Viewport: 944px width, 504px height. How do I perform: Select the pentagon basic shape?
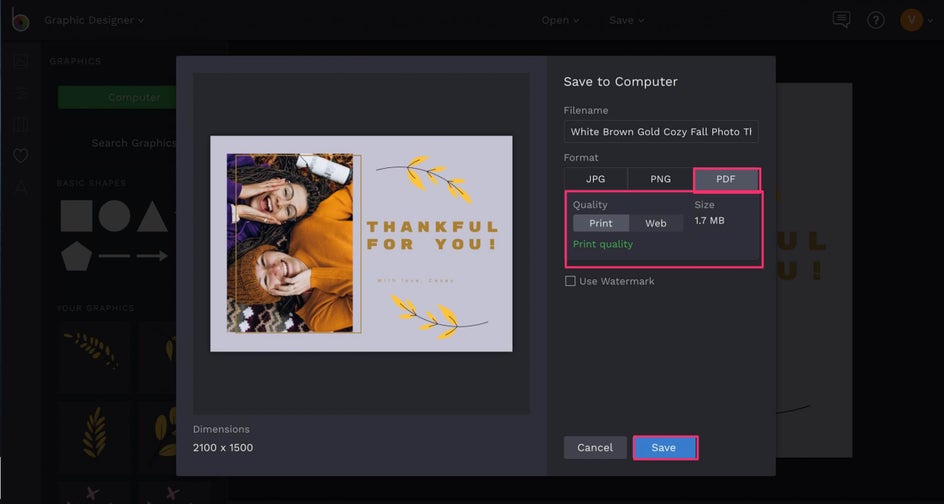pos(76,256)
